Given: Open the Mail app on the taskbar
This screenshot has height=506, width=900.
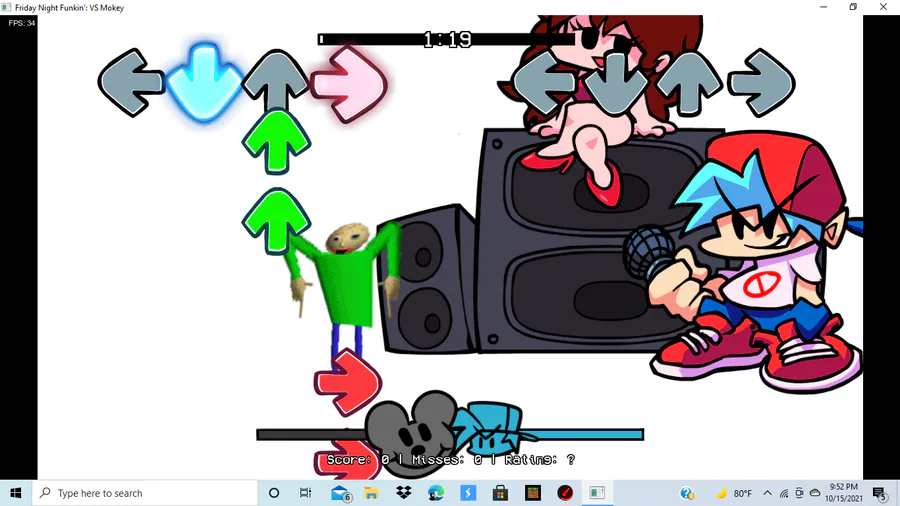Looking at the screenshot, I should pos(340,493).
